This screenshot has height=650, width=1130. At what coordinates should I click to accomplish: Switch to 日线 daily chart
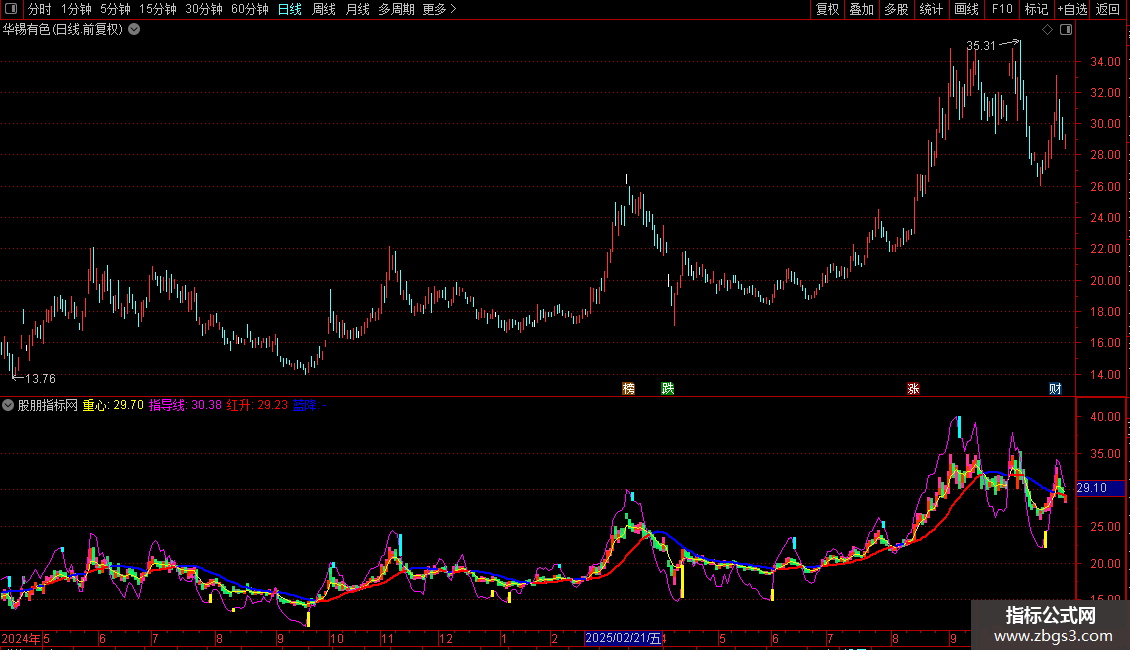point(290,9)
